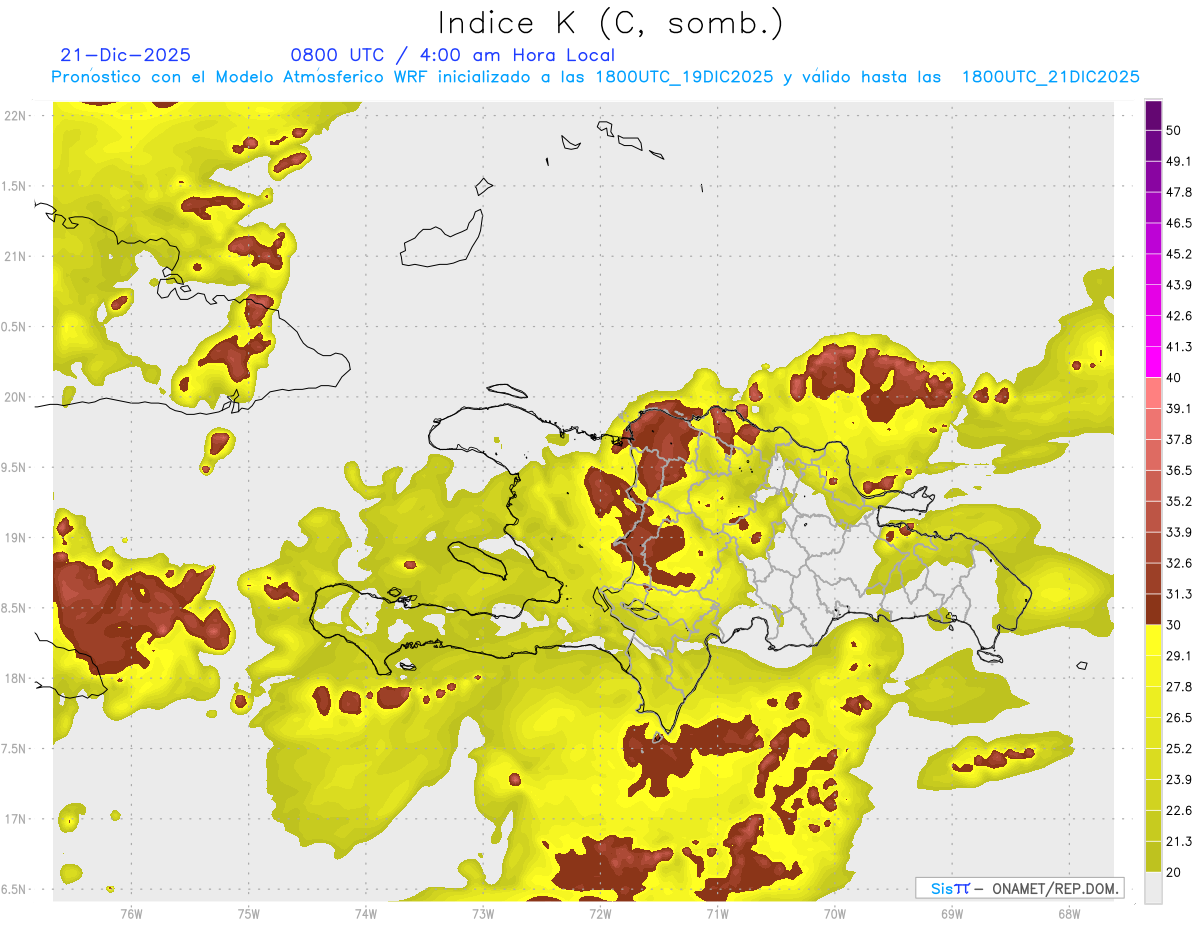Click the colorbar value '32.6'
Screen dimensions: 1200x927
[x=1178, y=563]
